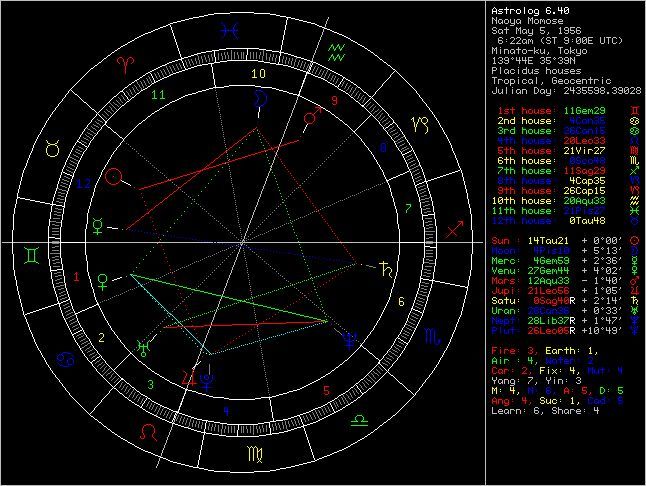Select the 'Tropical, Geocentric' line
This screenshot has height=486, width=646.
[551, 80]
